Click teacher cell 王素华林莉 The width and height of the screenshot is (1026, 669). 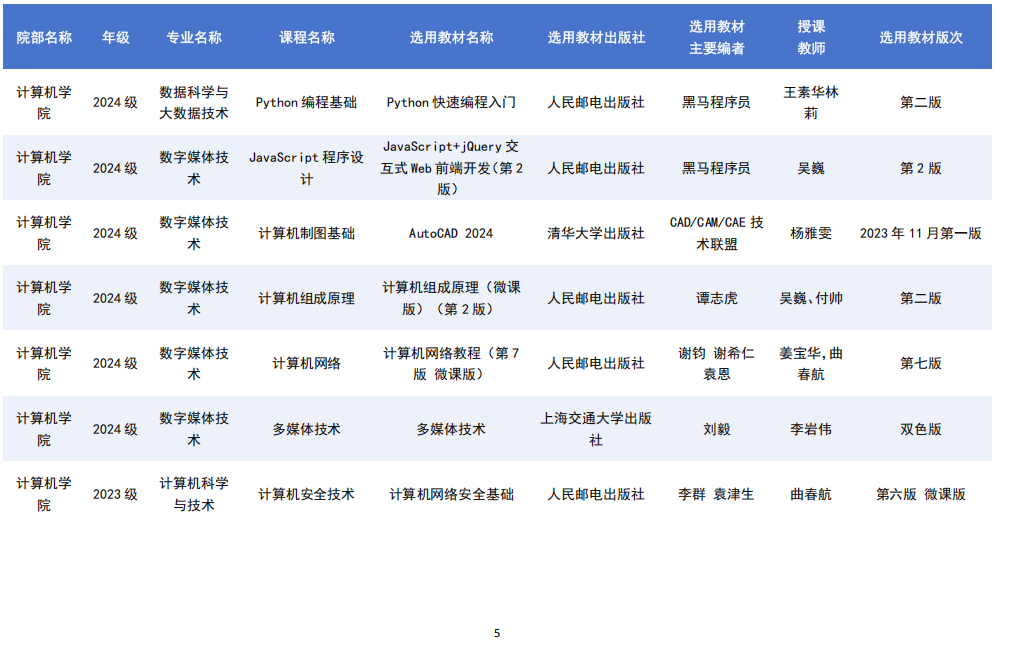point(811,102)
